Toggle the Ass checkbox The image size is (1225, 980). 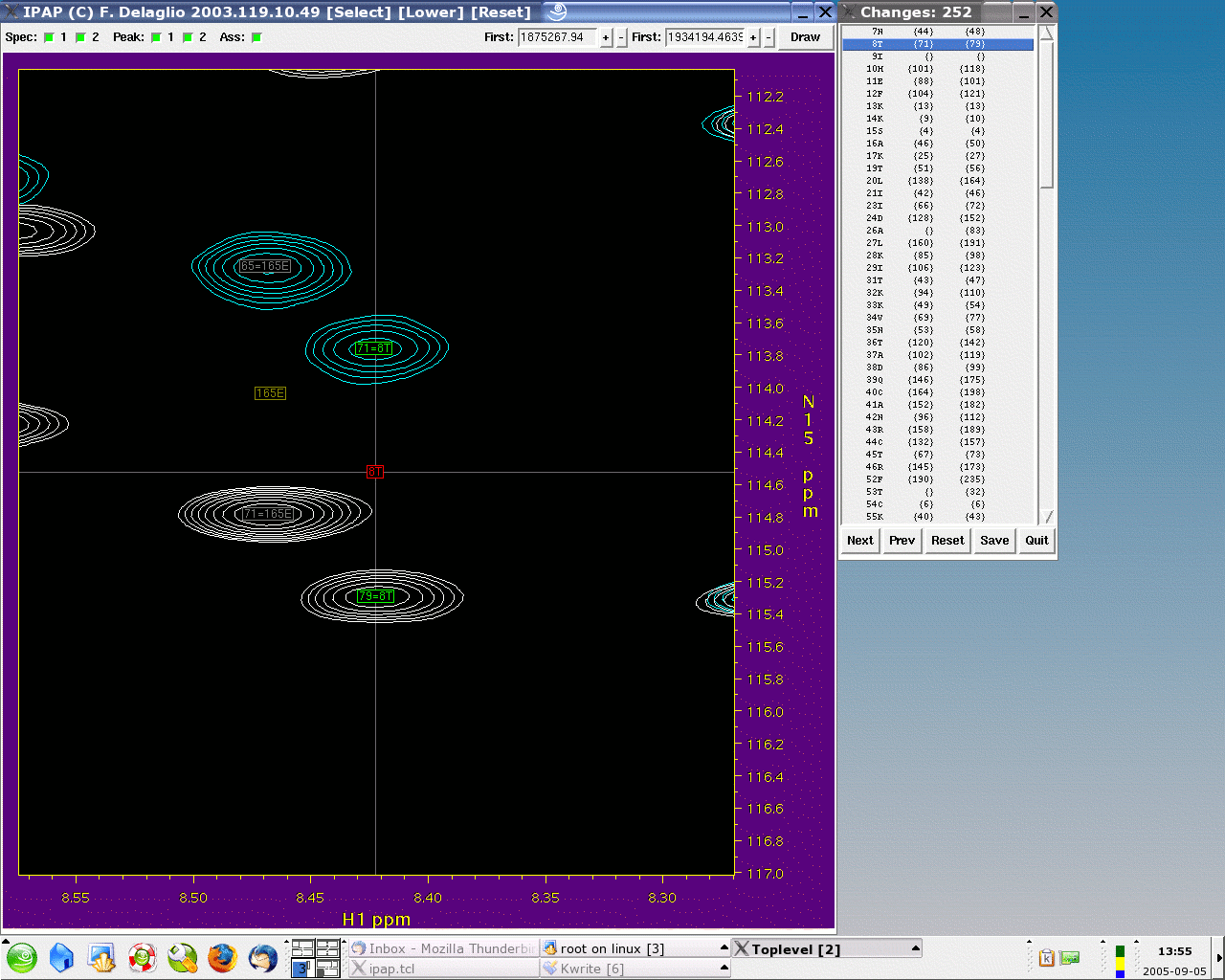tap(256, 37)
